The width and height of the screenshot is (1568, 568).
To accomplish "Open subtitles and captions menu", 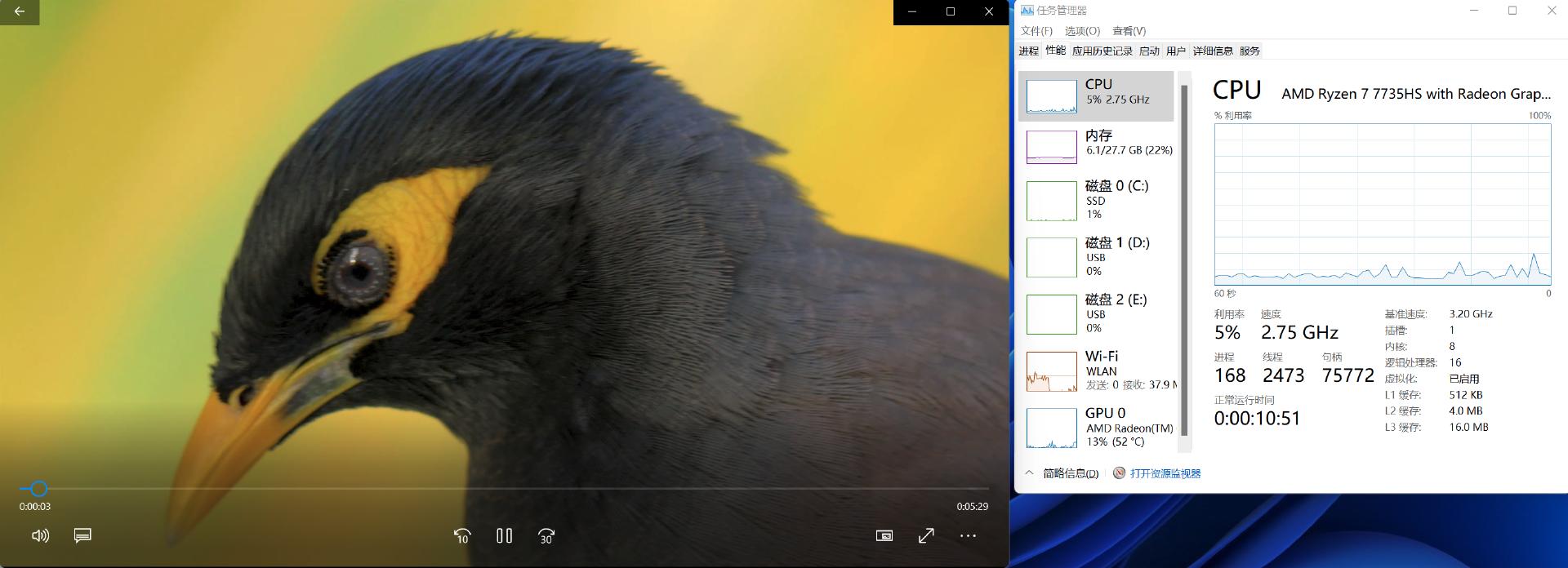I will (82, 536).
